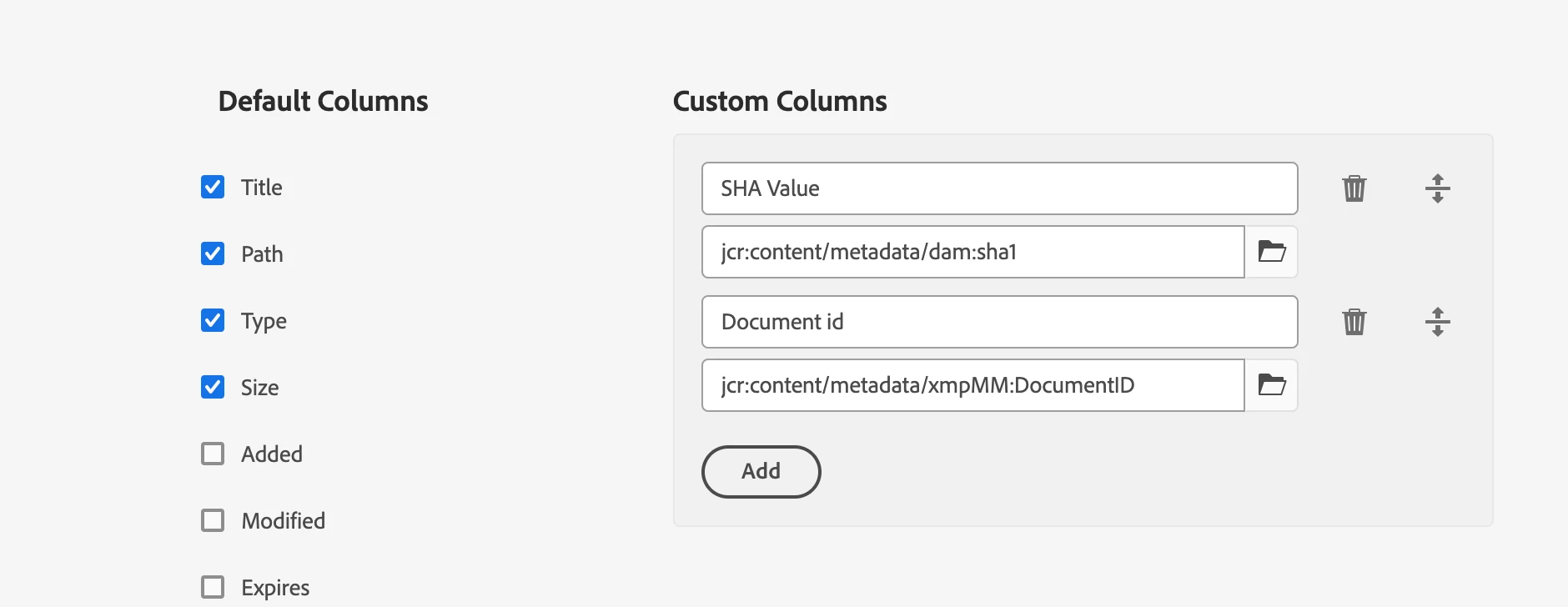
Task: Browse path for xmpMM:DocumentID property
Action: 1271,385
